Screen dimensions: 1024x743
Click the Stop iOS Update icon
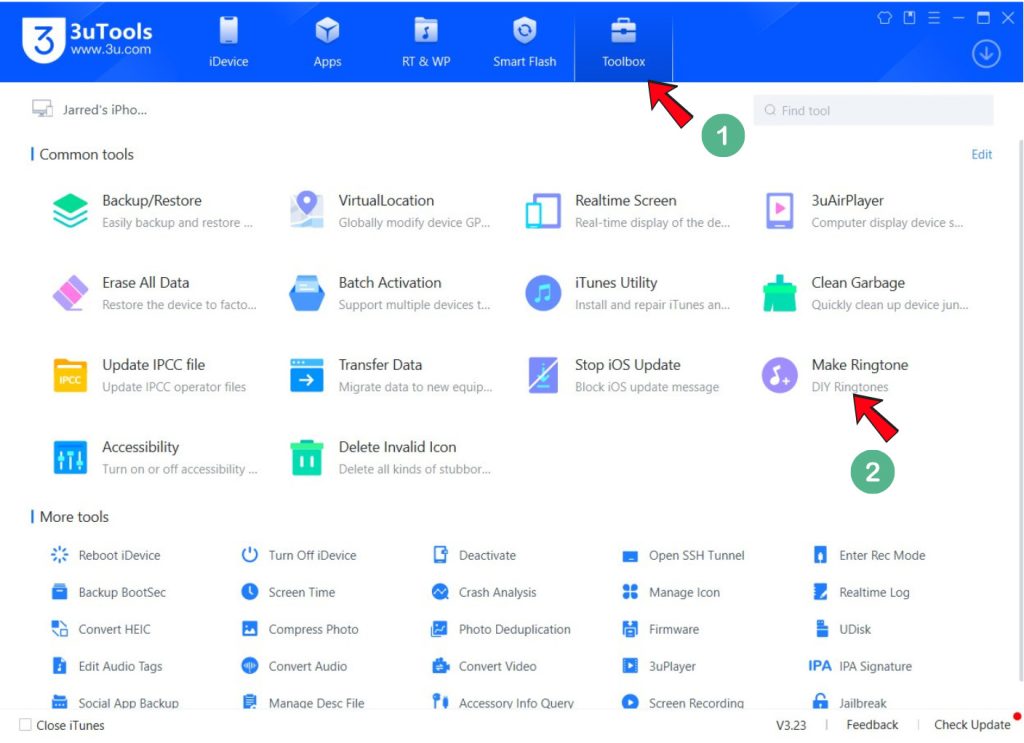[543, 375]
